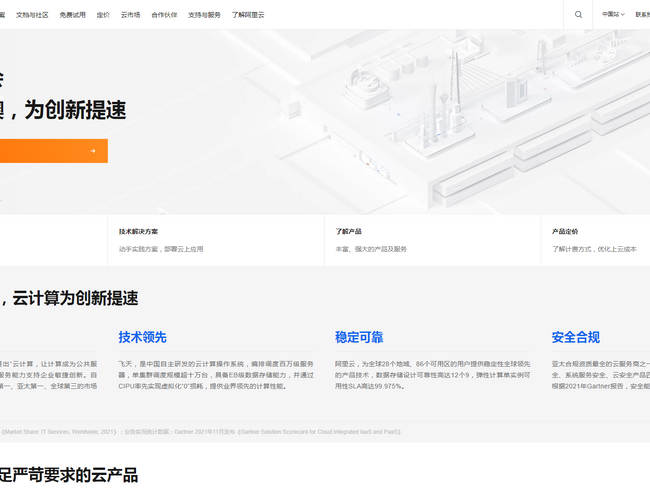
Task: Open the 技术解决方案 card
Action: [215, 240]
